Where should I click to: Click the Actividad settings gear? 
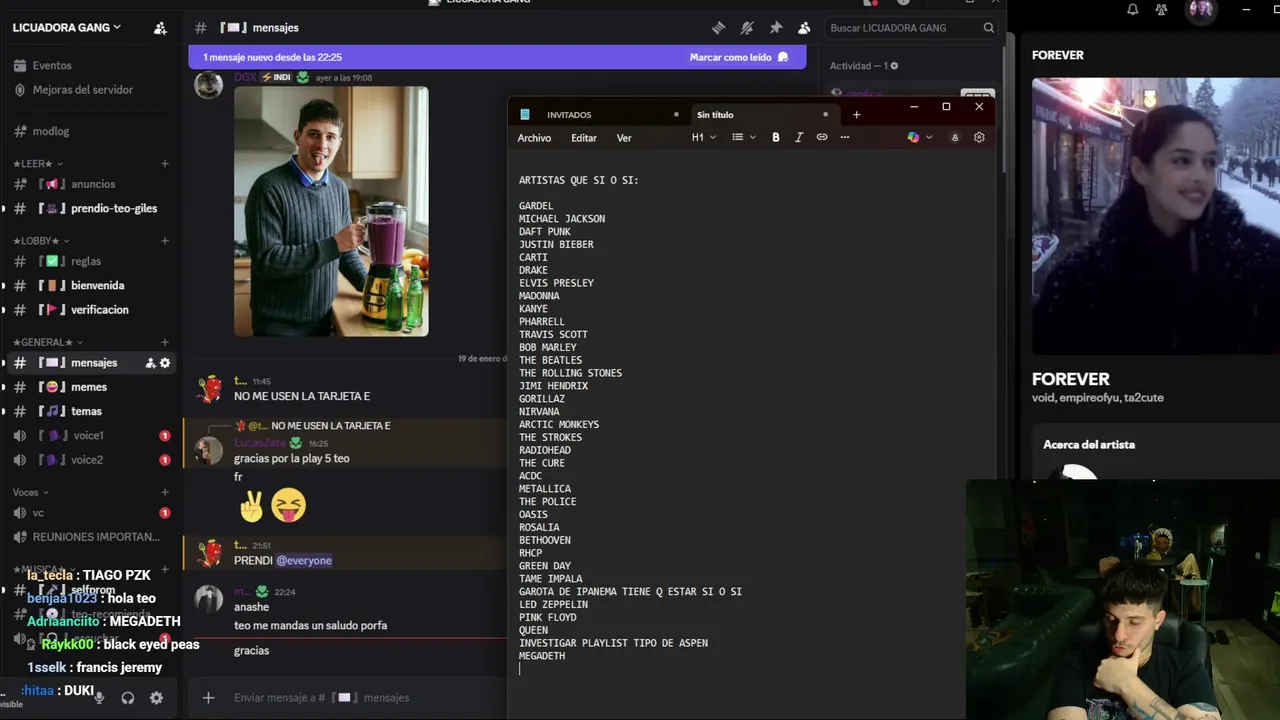click(894, 66)
